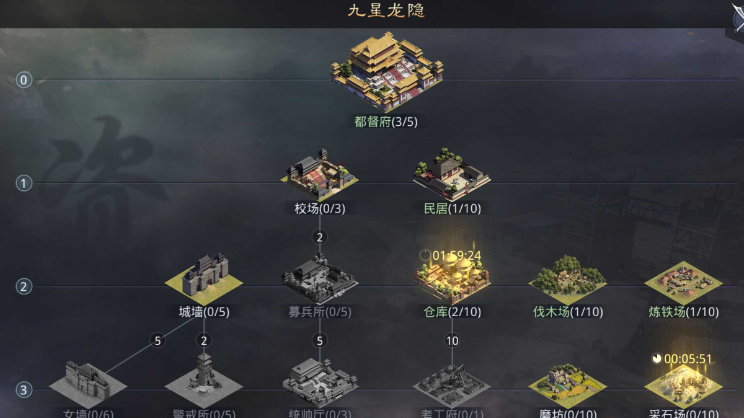Image resolution: width=744 pixels, height=418 pixels.
Task: Open the 校场 drill ground building
Action: (319, 174)
